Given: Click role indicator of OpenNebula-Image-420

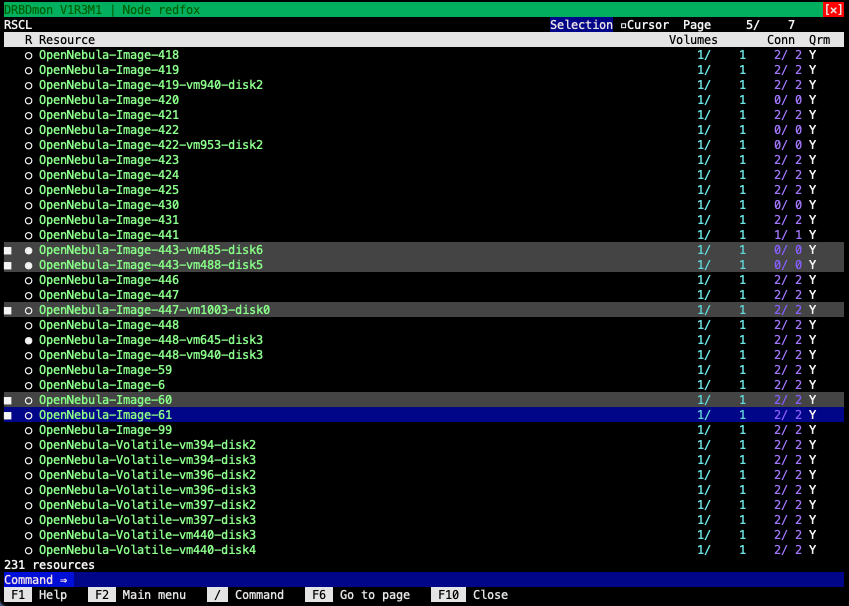Looking at the screenshot, I should coord(29,100).
